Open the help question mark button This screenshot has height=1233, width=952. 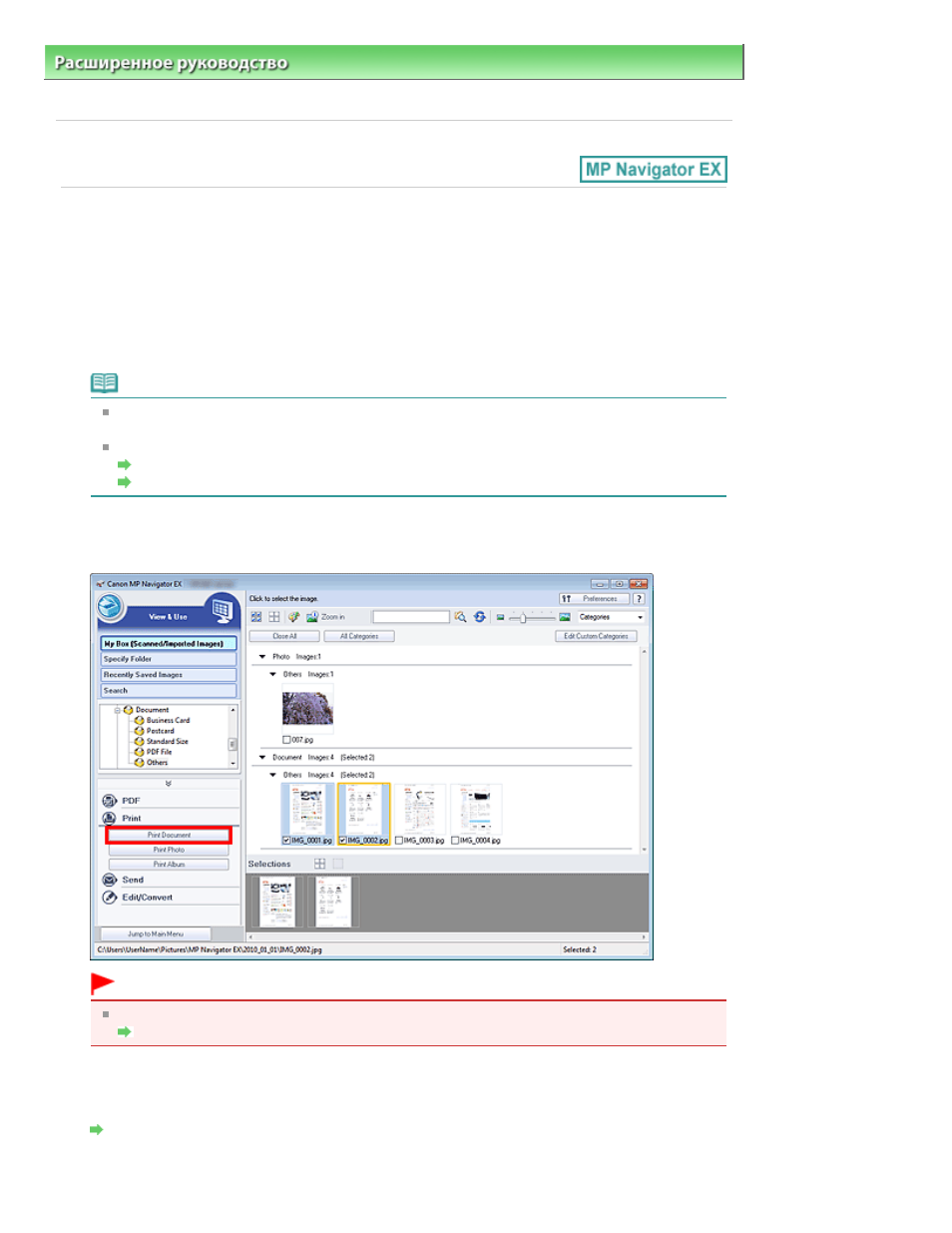[x=639, y=599]
